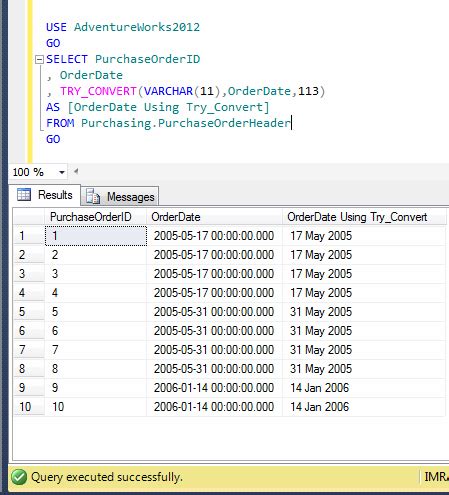Click OrderDate cell in row 1
The image size is (449, 495).
[x=214, y=236]
